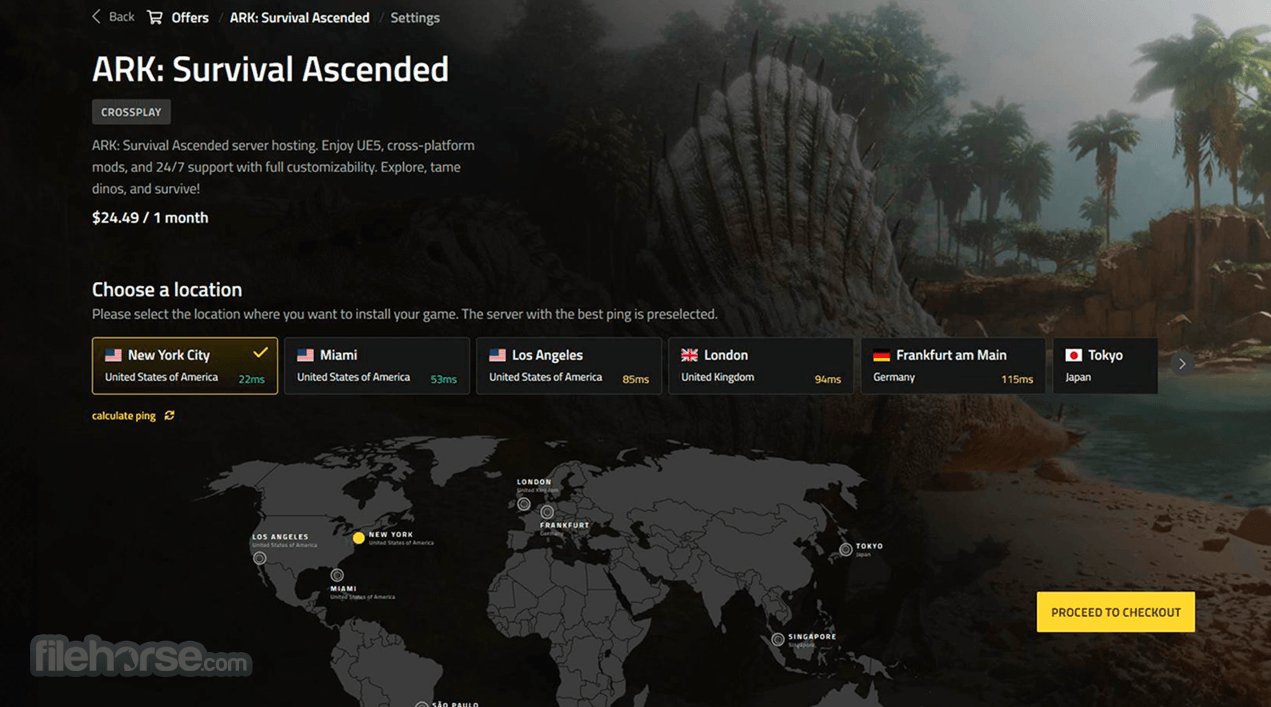
Task: Open Settings breadcrumb
Action: click(x=415, y=17)
